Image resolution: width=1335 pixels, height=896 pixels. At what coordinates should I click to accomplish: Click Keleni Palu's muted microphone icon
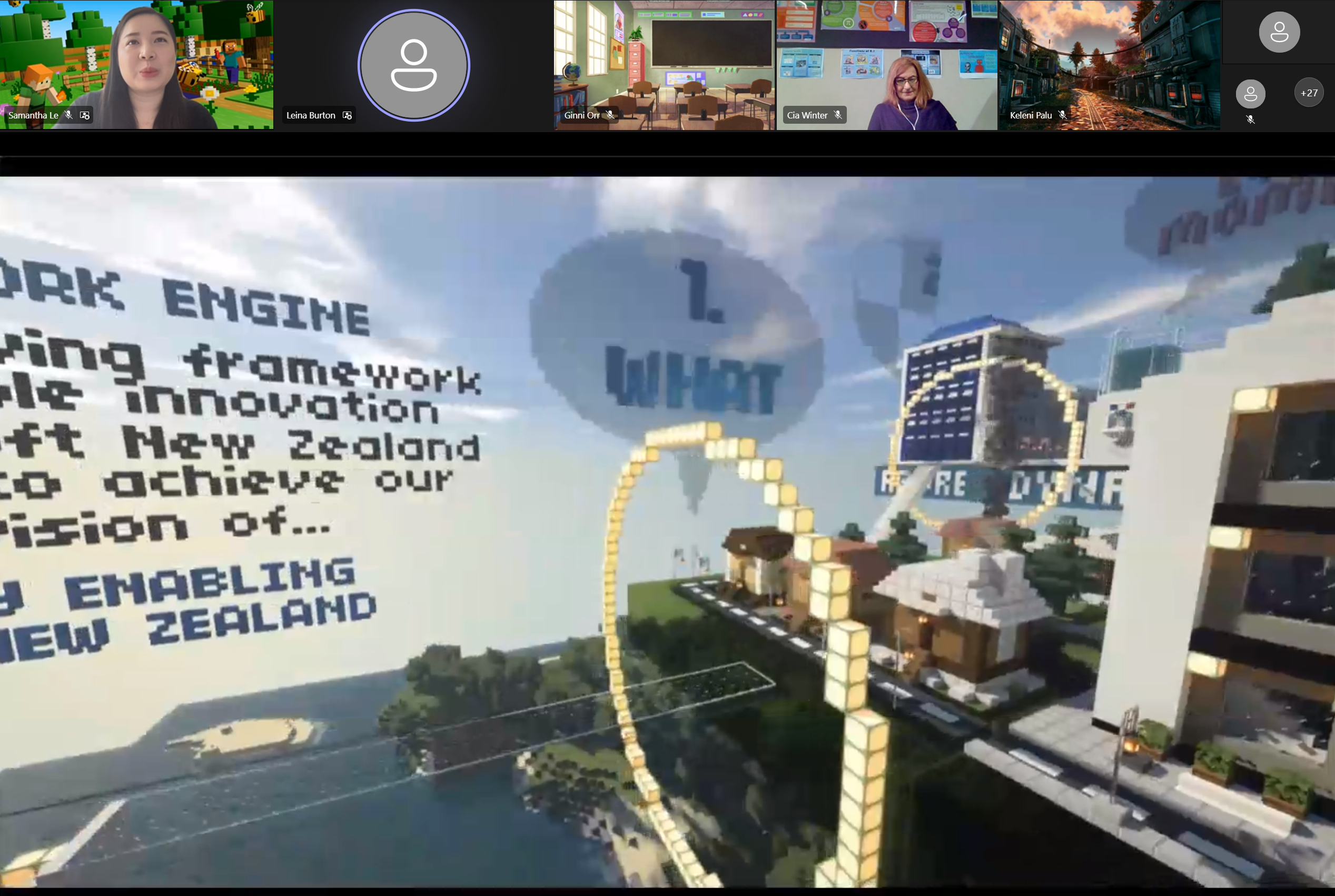(x=1062, y=115)
